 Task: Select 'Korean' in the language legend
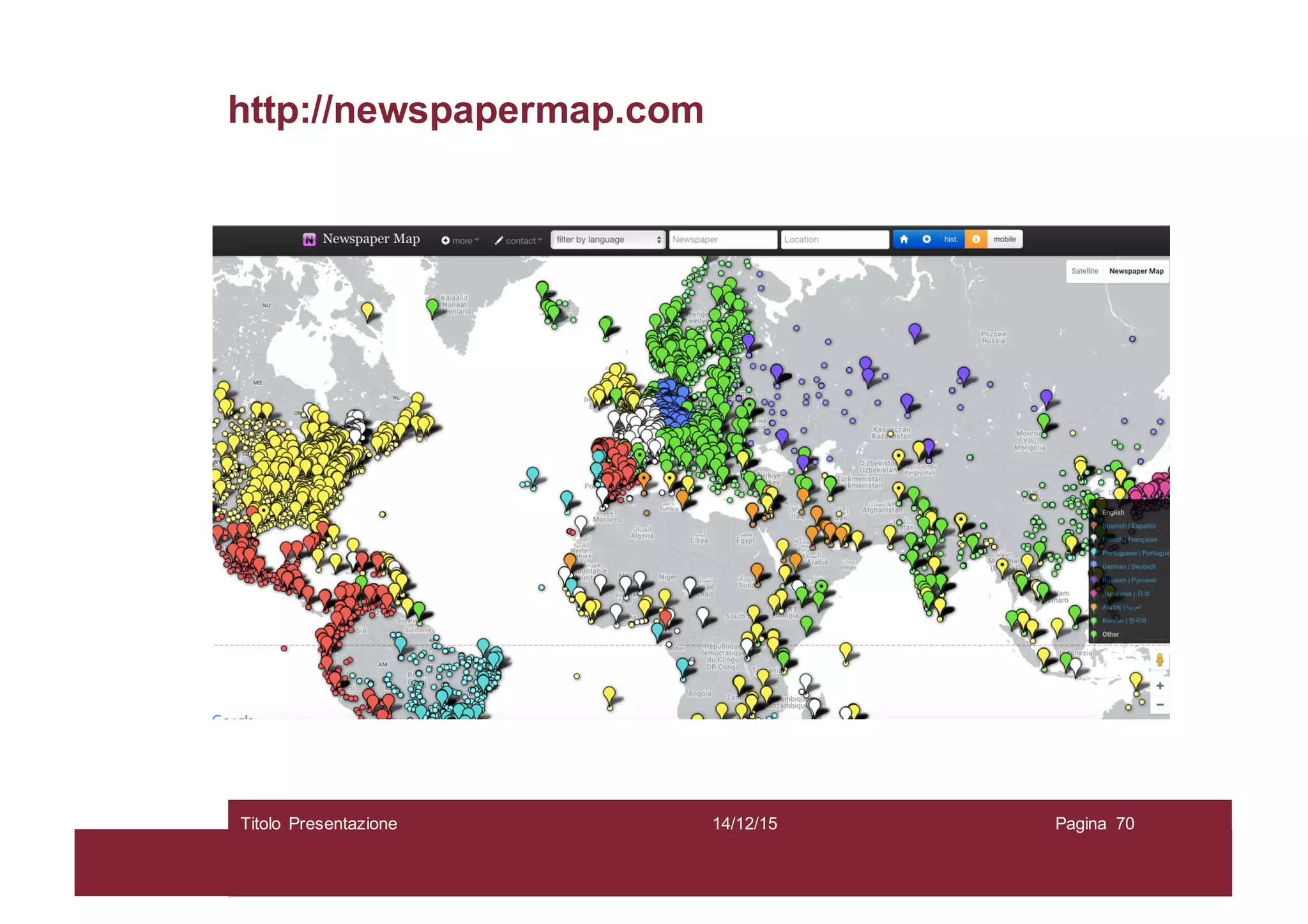(x=1123, y=621)
